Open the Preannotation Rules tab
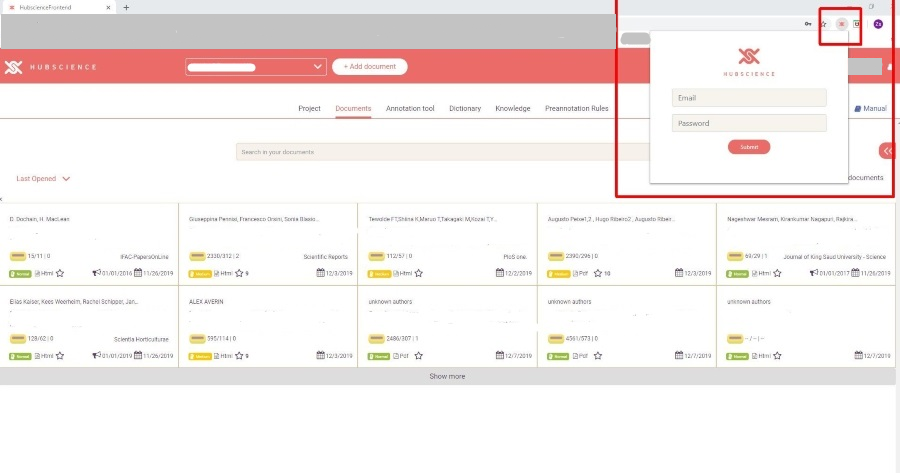Image resolution: width=900 pixels, height=473 pixels. tap(576, 108)
